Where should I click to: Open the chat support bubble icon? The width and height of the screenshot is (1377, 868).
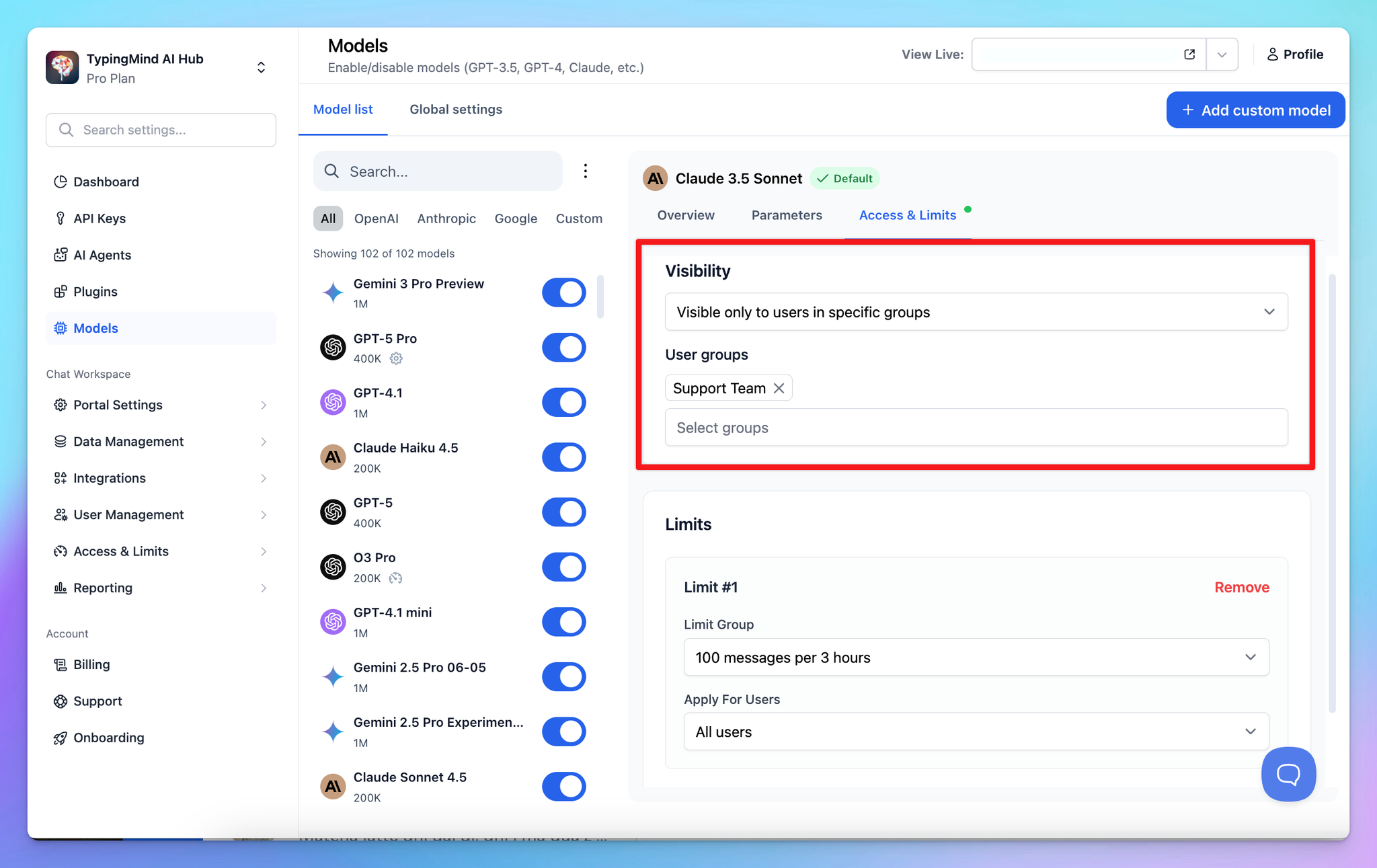(x=1288, y=774)
